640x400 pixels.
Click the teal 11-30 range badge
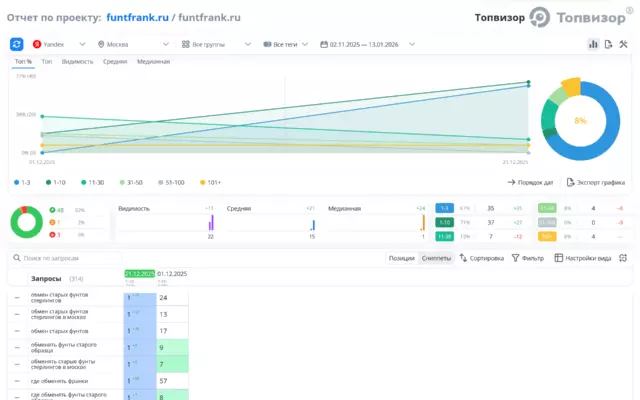click(x=444, y=236)
